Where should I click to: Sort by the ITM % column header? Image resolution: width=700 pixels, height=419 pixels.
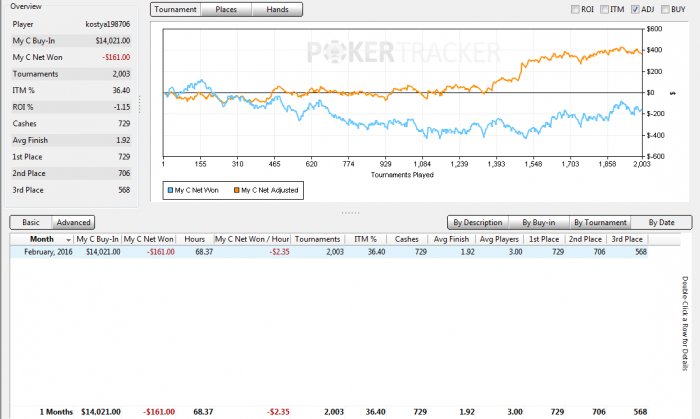366,239
